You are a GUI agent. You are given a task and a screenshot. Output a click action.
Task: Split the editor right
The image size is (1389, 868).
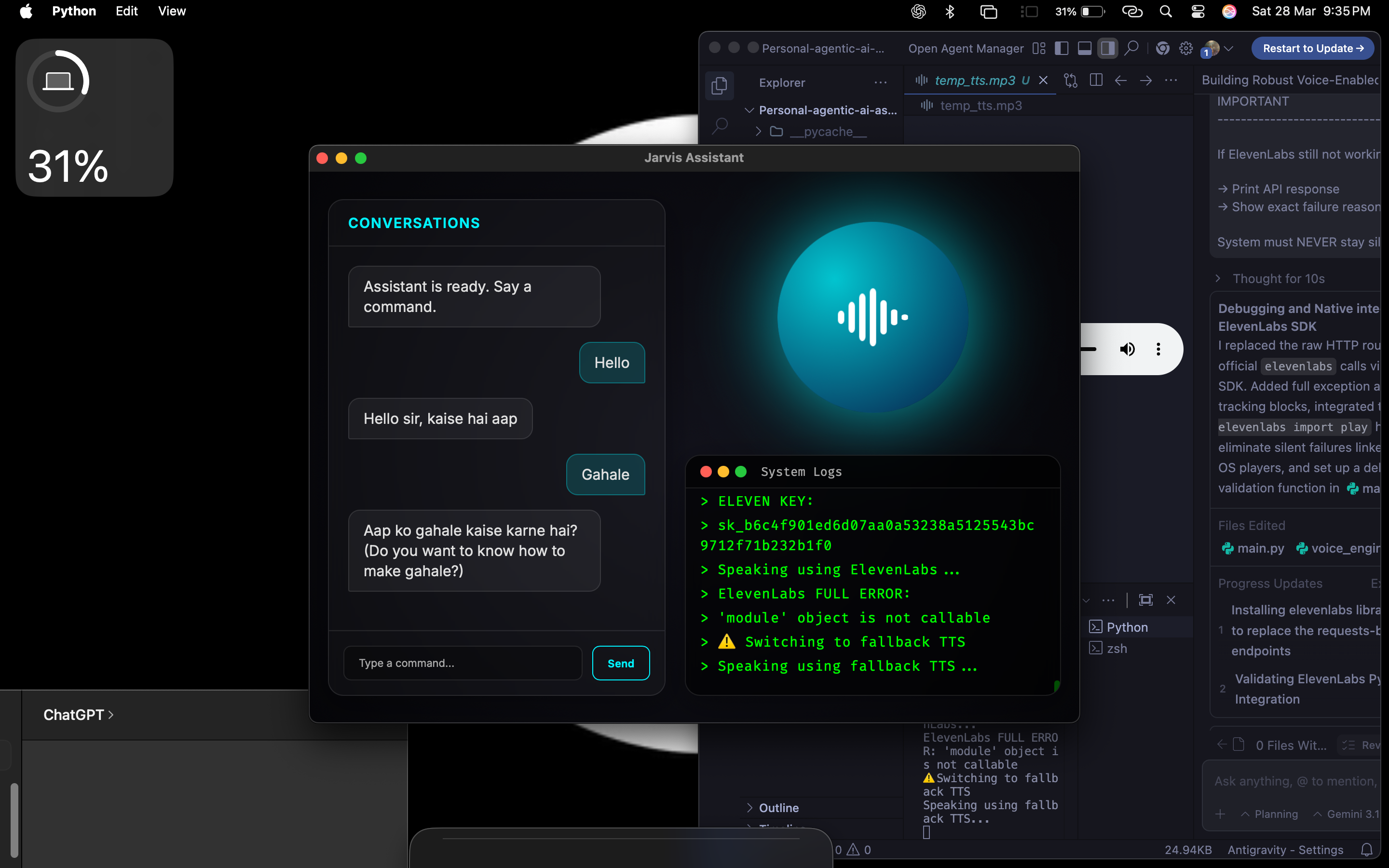click(x=1096, y=81)
